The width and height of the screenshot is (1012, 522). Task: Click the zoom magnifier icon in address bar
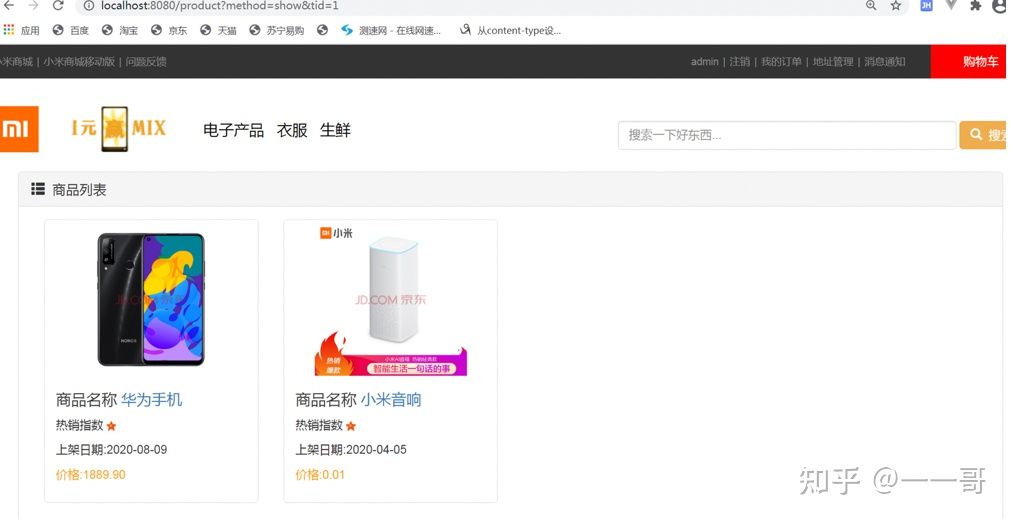[x=871, y=6]
